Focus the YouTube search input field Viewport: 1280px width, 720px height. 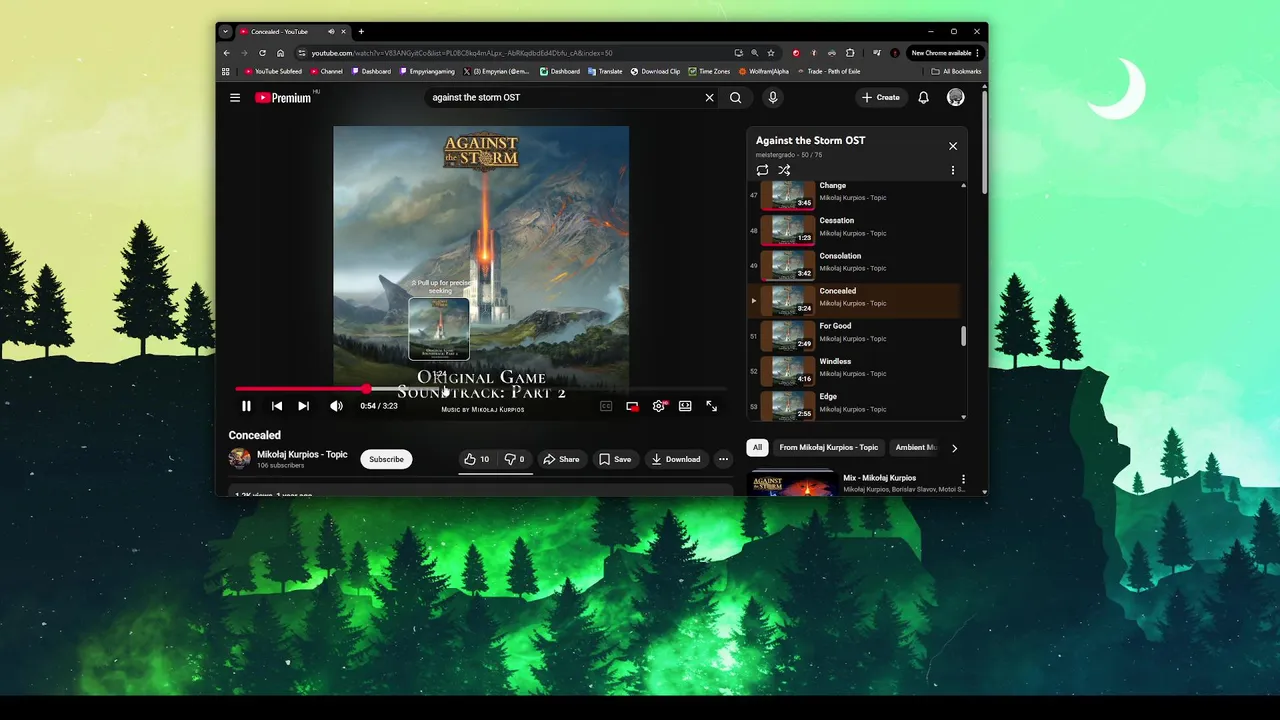click(x=565, y=97)
